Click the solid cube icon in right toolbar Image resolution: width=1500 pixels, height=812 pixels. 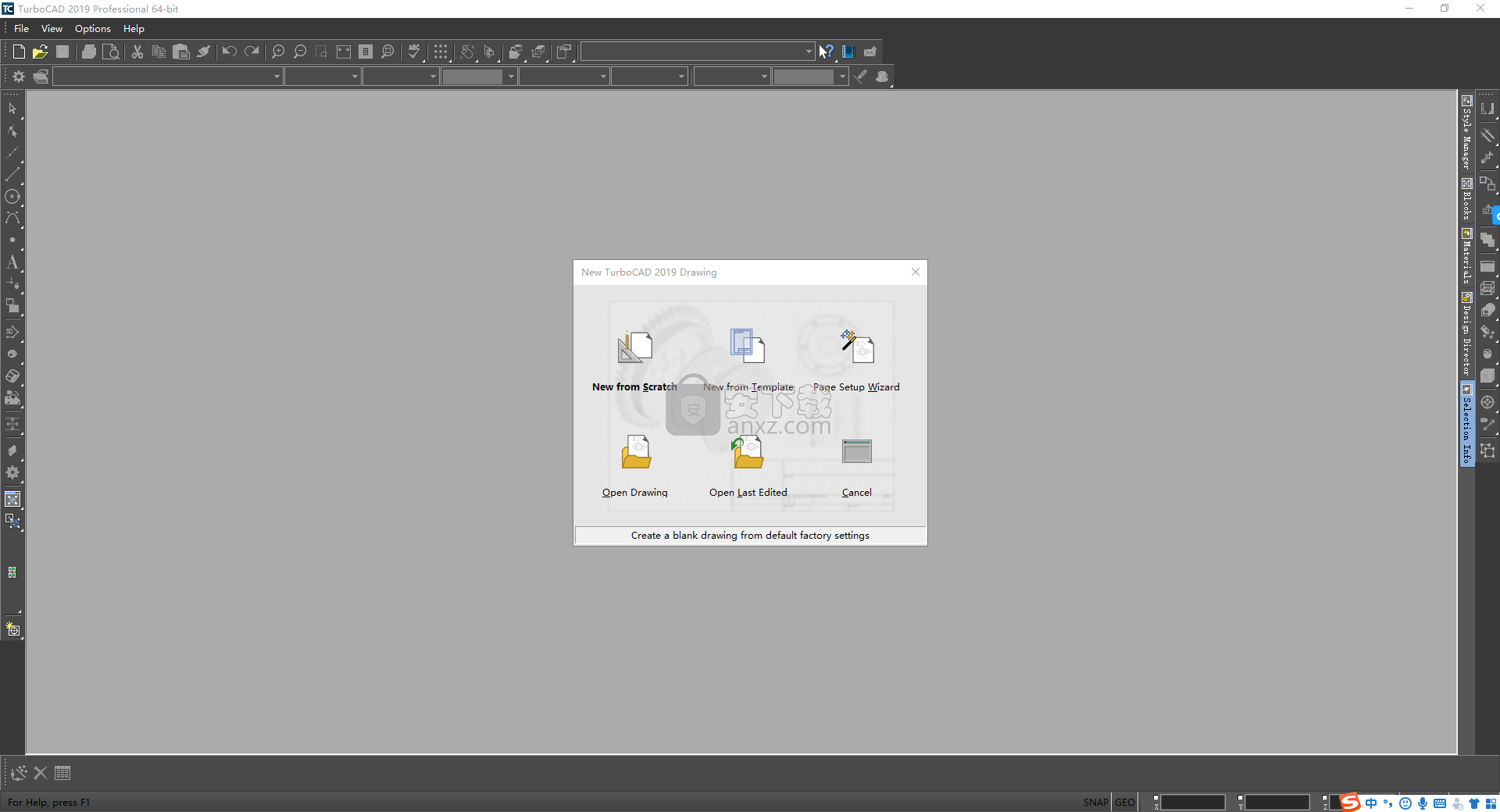pyautogui.click(x=1487, y=376)
